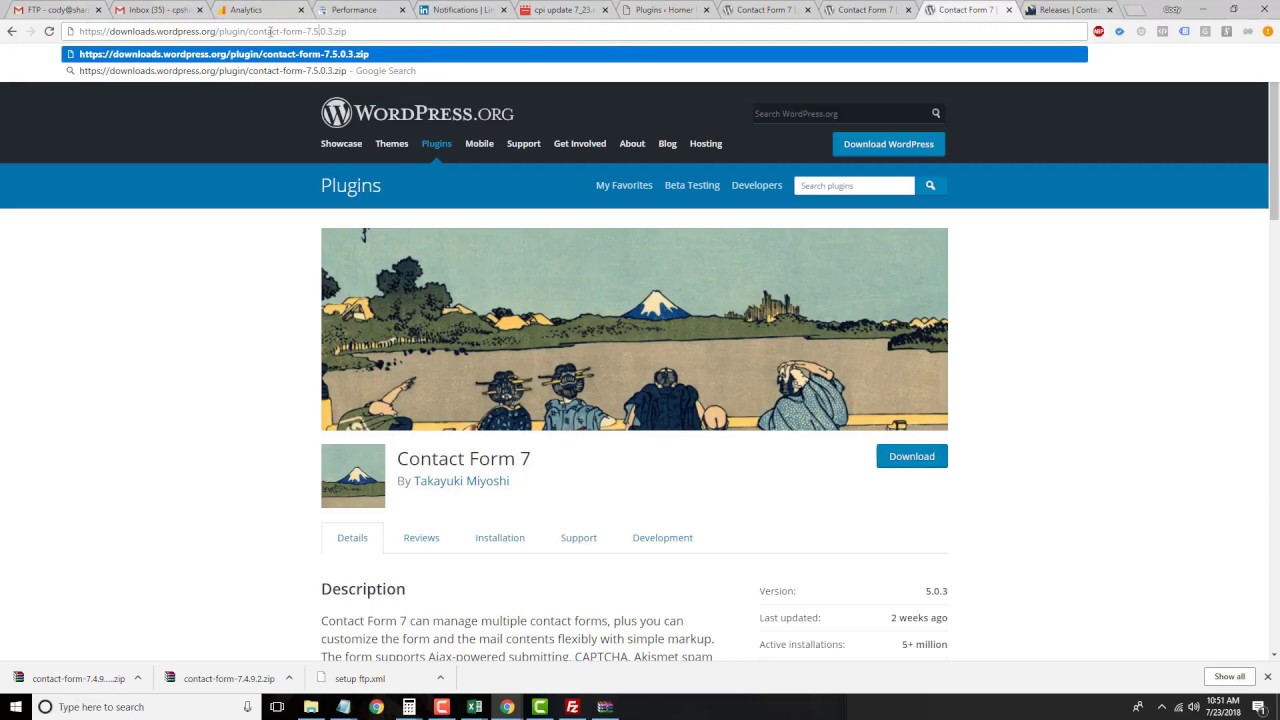
Task: Open Themes in the WordPress menu
Action: click(x=391, y=143)
